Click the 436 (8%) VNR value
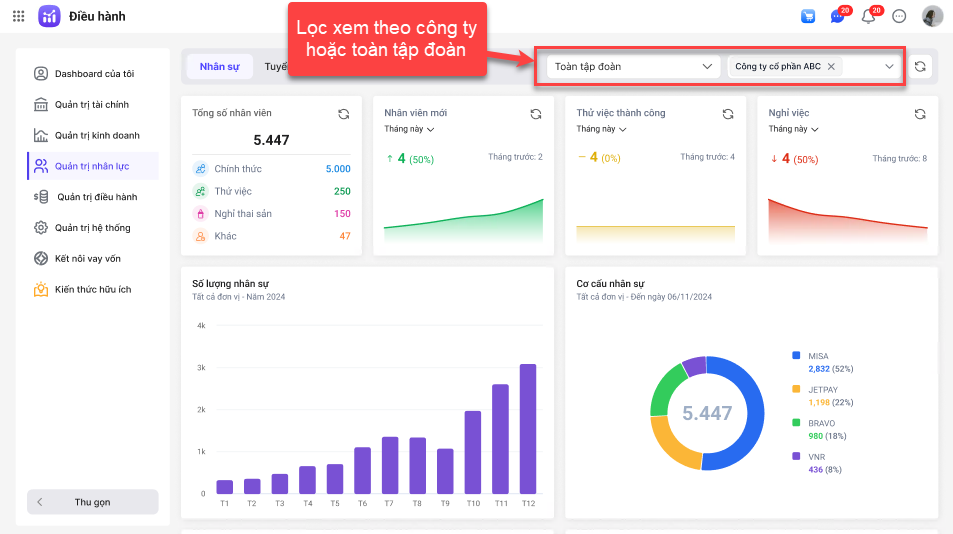This screenshot has height=534, width=953. coord(825,470)
